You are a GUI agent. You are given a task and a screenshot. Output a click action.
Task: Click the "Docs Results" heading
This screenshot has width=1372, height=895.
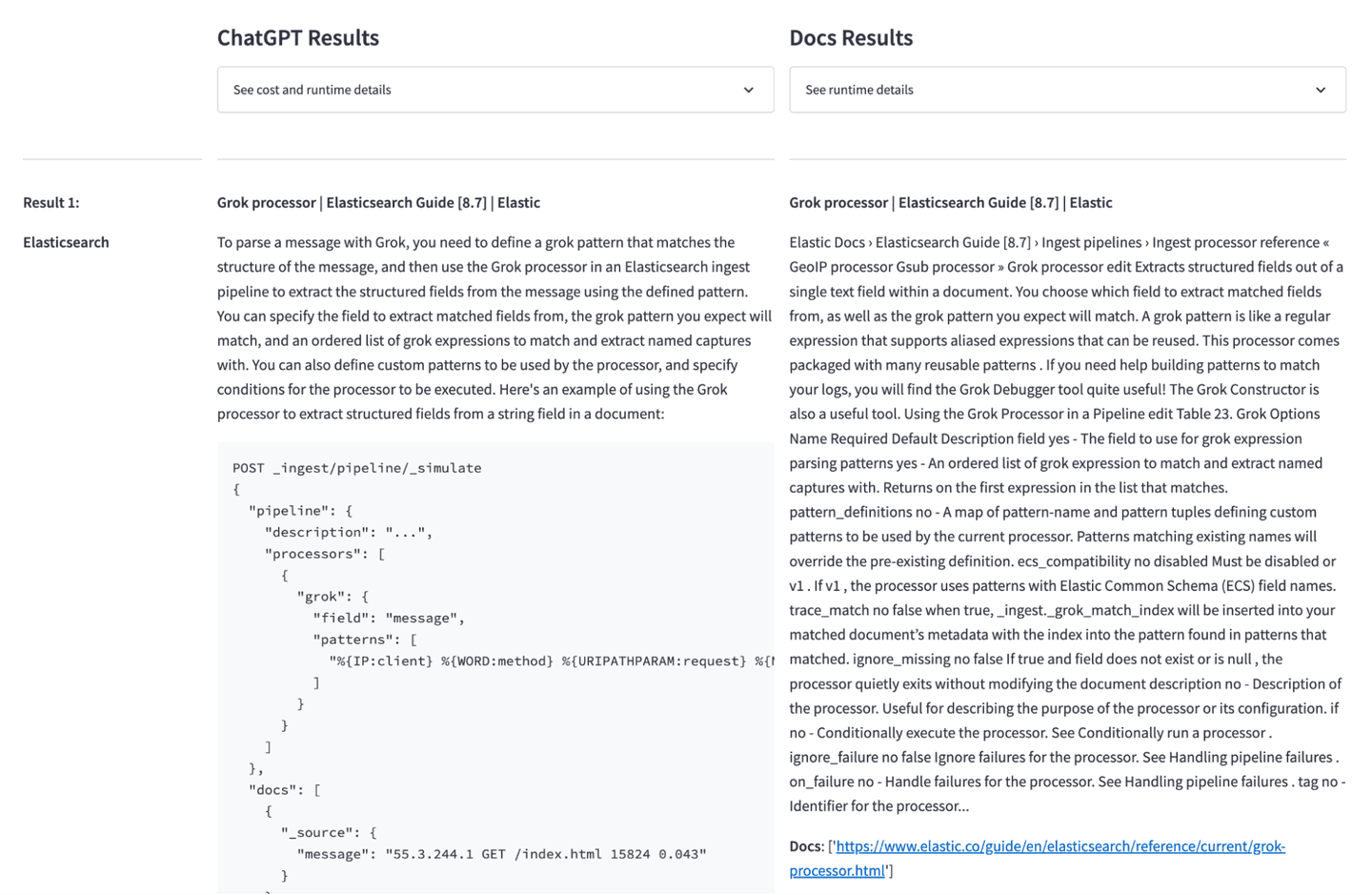(x=850, y=37)
